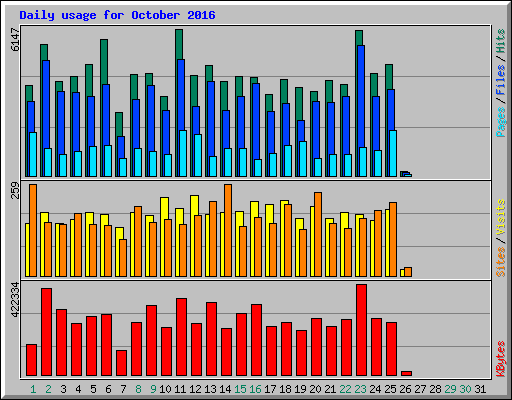Click day 11 on the x-axis
The width and height of the screenshot is (512, 400).
pos(180,389)
